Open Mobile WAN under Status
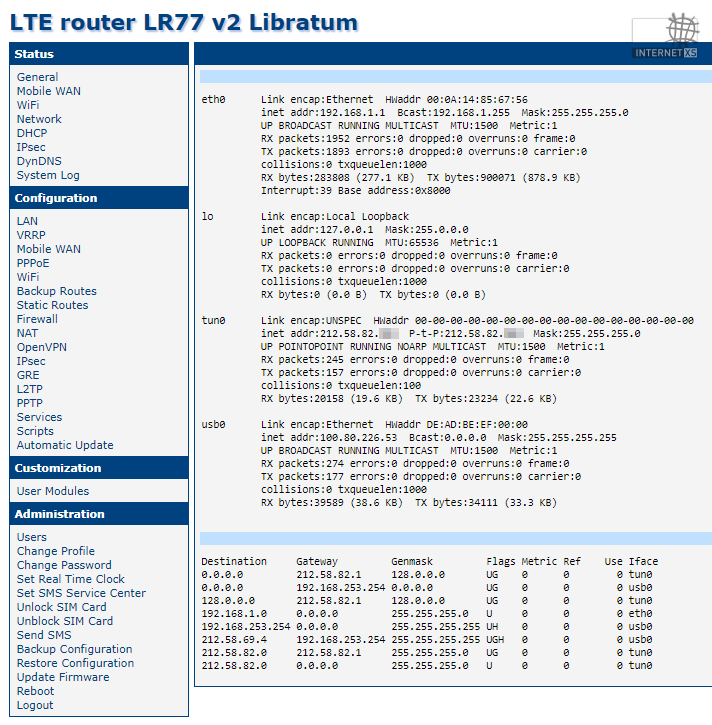Screen dimensions: 712x725 tap(49, 91)
